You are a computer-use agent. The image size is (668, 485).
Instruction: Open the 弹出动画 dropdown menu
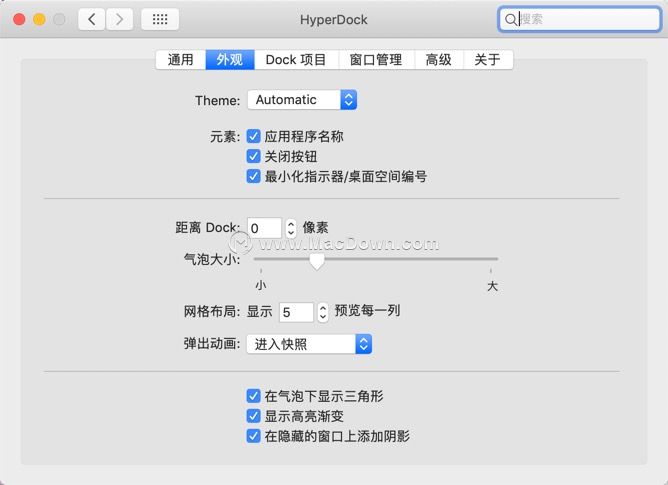[x=309, y=344]
